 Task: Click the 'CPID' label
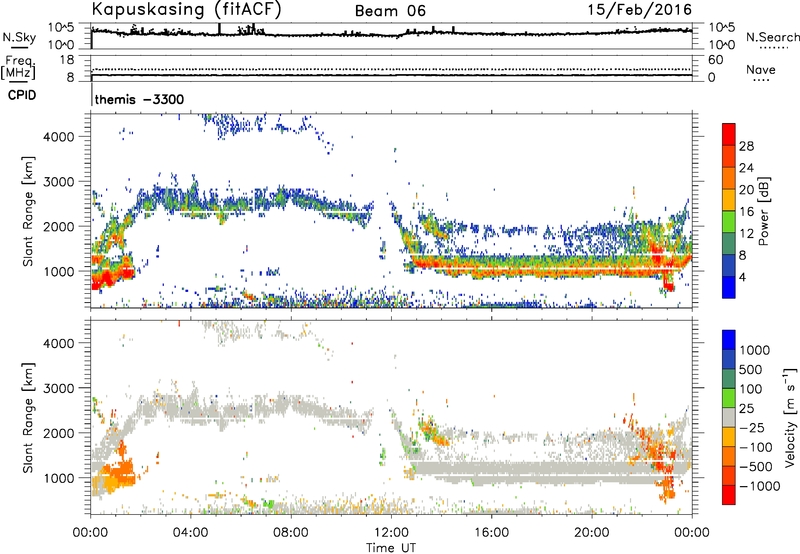pyautogui.click(x=22, y=95)
